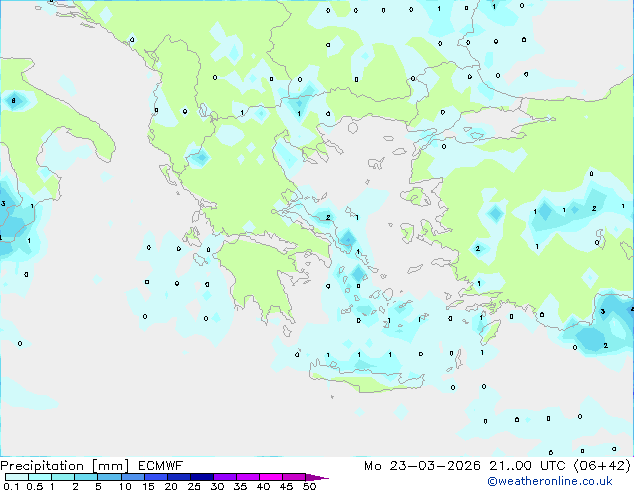Screen dimensions: 634x490
Task: Click the '40' legend scale label
Action: (x=263, y=486)
